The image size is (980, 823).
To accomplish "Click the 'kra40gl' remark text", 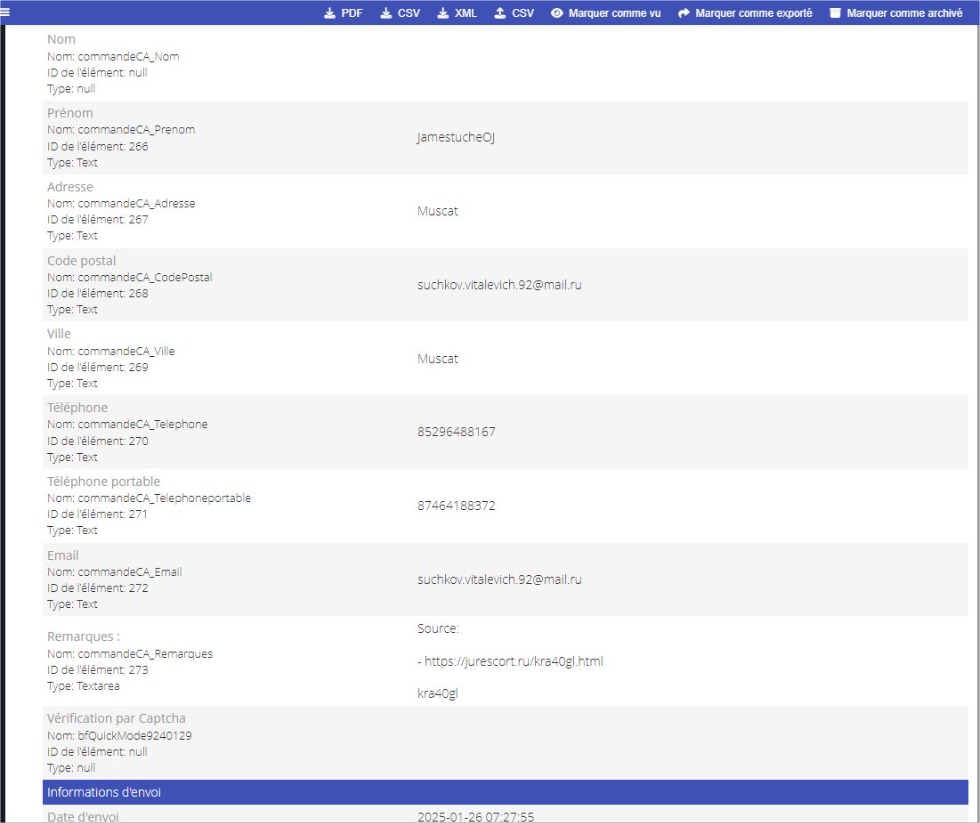I will point(438,694).
